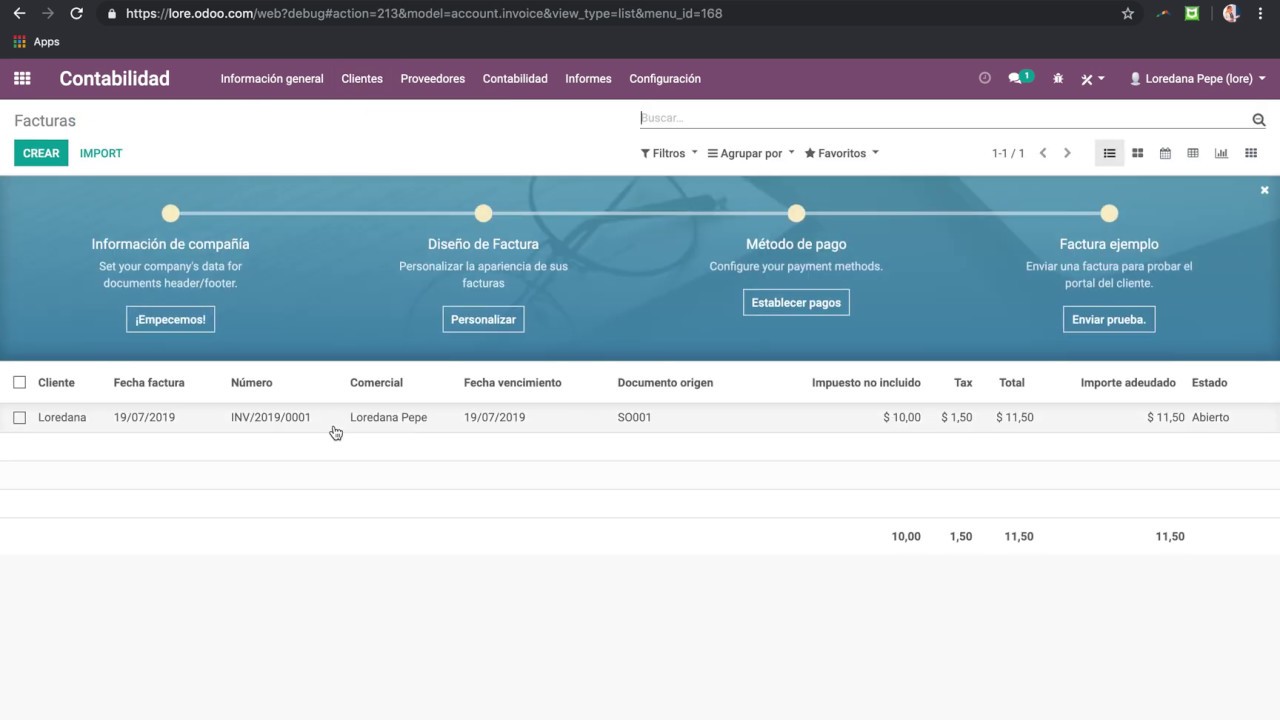
Task: Click the IMPORT button
Action: tap(101, 153)
